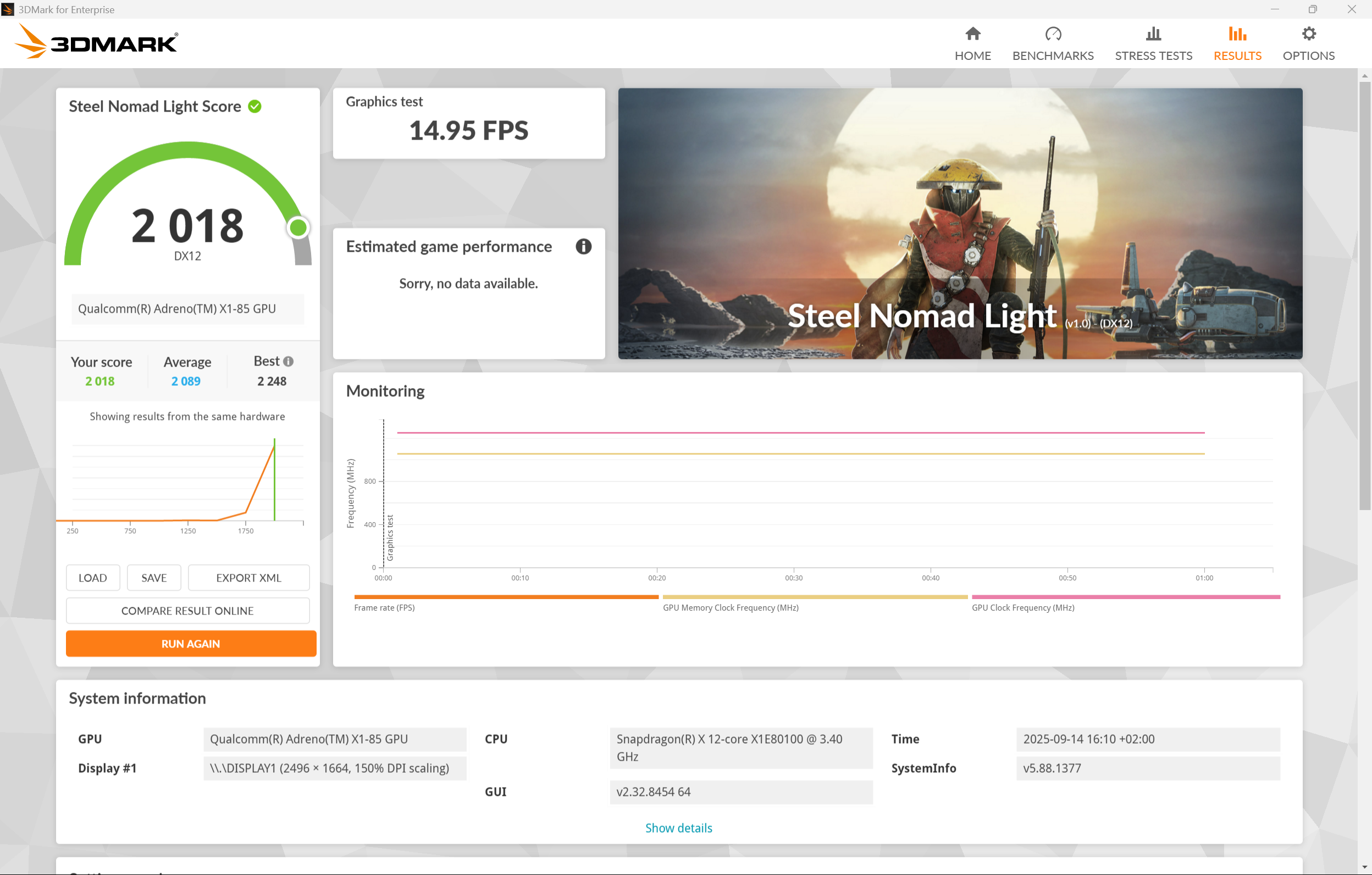
Task: Click the SAVE button
Action: (154, 578)
